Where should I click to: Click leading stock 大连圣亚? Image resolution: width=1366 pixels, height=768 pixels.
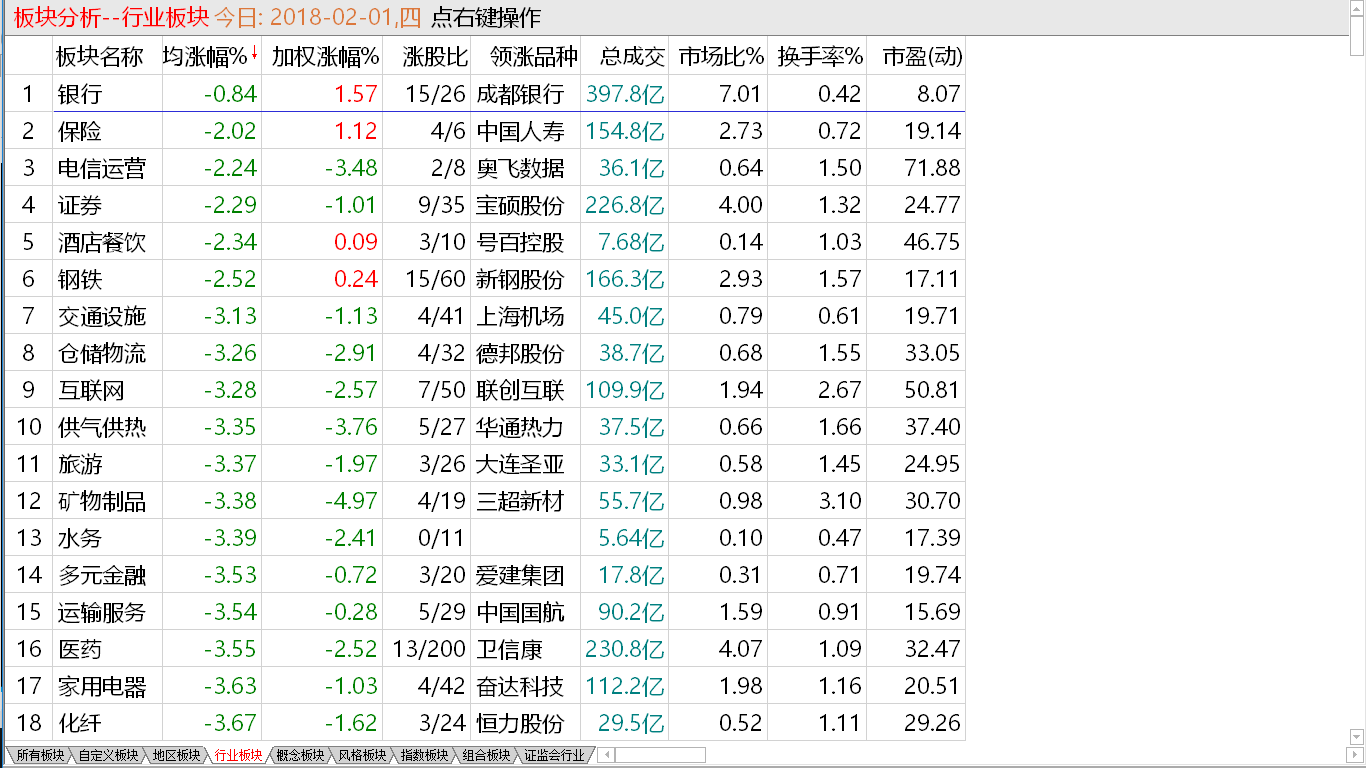[520, 464]
